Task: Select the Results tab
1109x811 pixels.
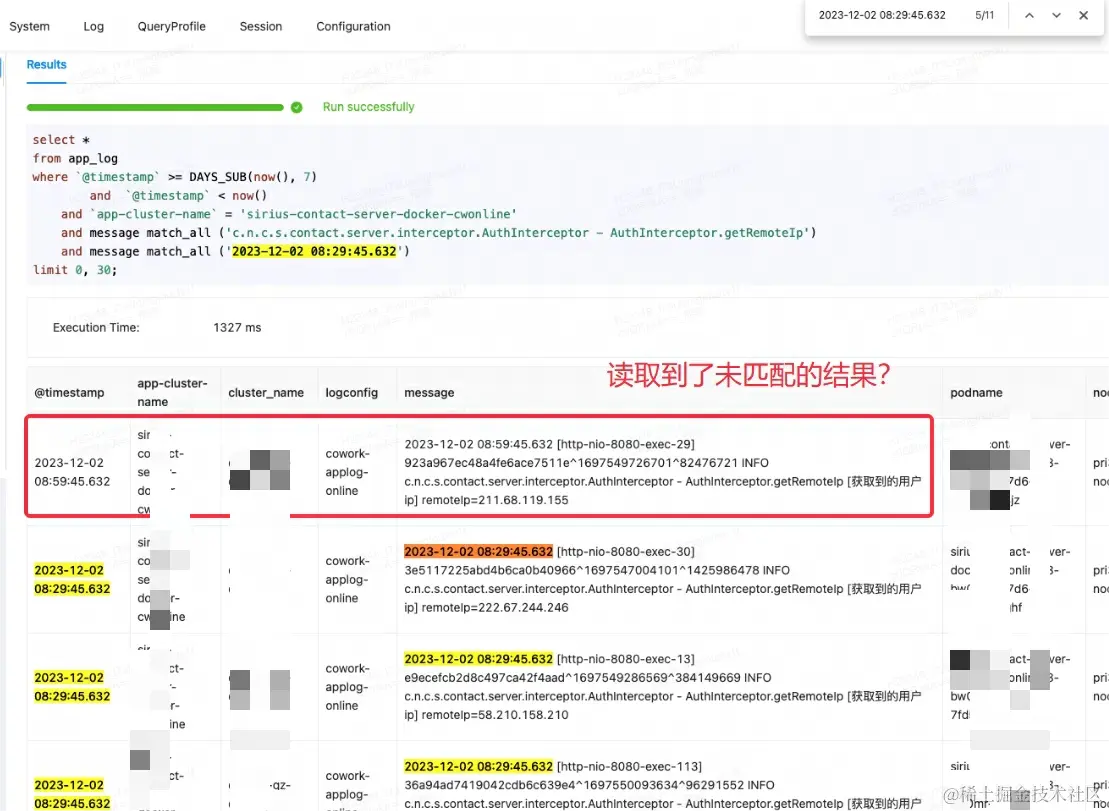Action: point(46,64)
